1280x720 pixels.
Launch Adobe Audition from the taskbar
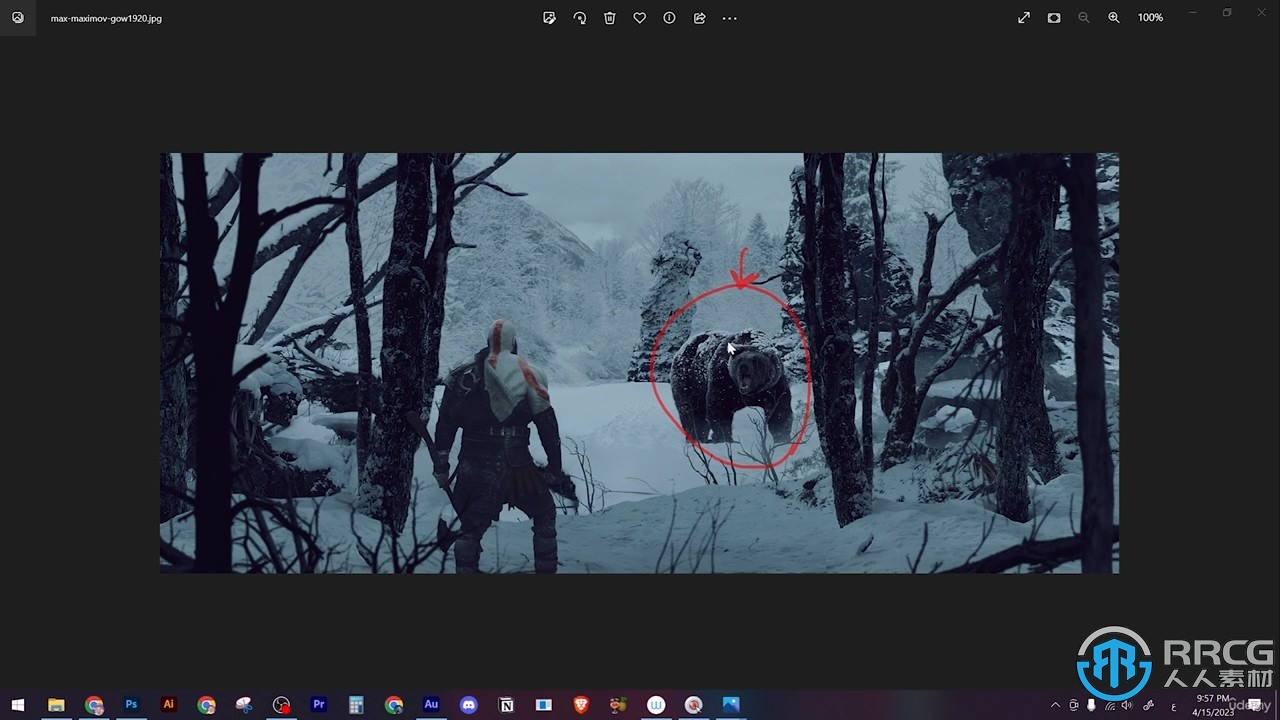coord(431,705)
